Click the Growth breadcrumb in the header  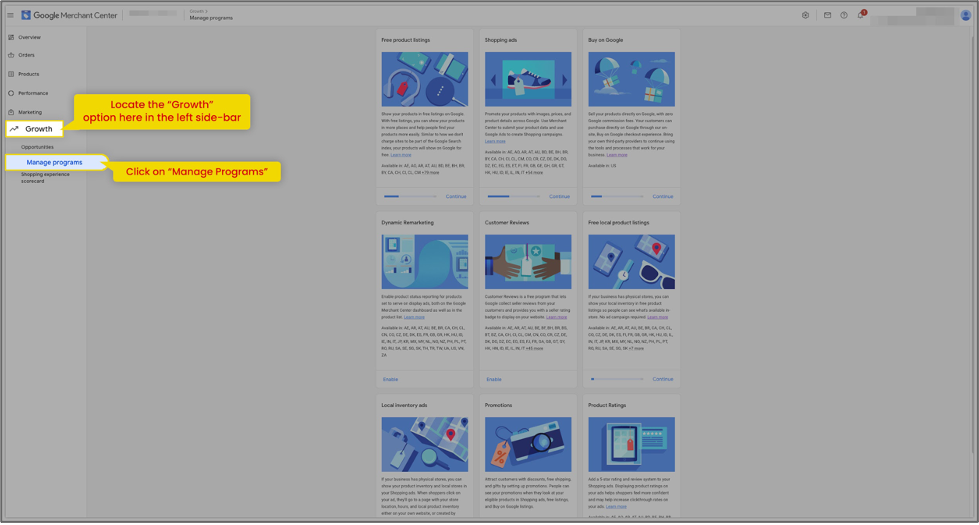click(x=197, y=11)
